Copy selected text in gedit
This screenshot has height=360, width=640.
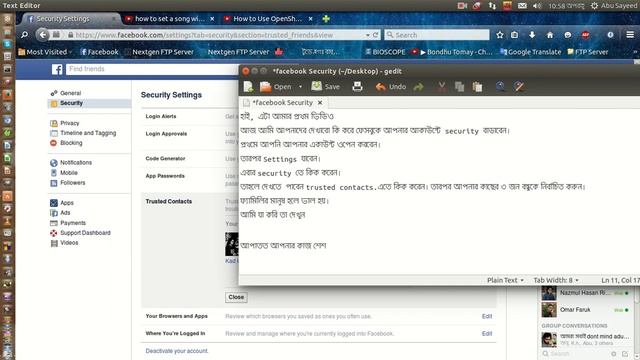(x=459, y=87)
